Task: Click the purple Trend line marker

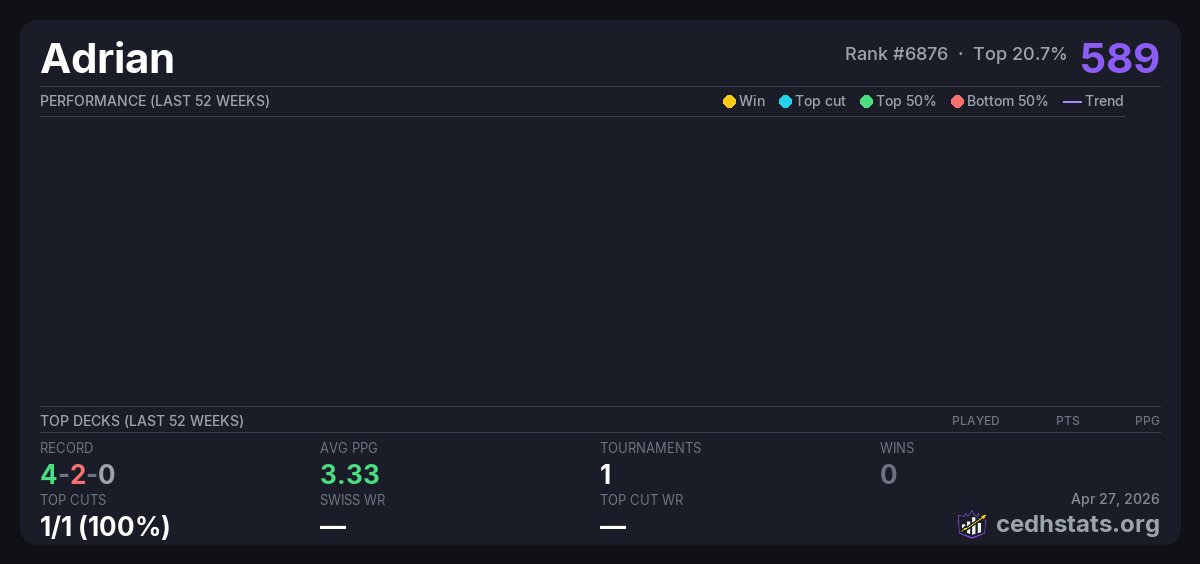Action: pos(1072,101)
